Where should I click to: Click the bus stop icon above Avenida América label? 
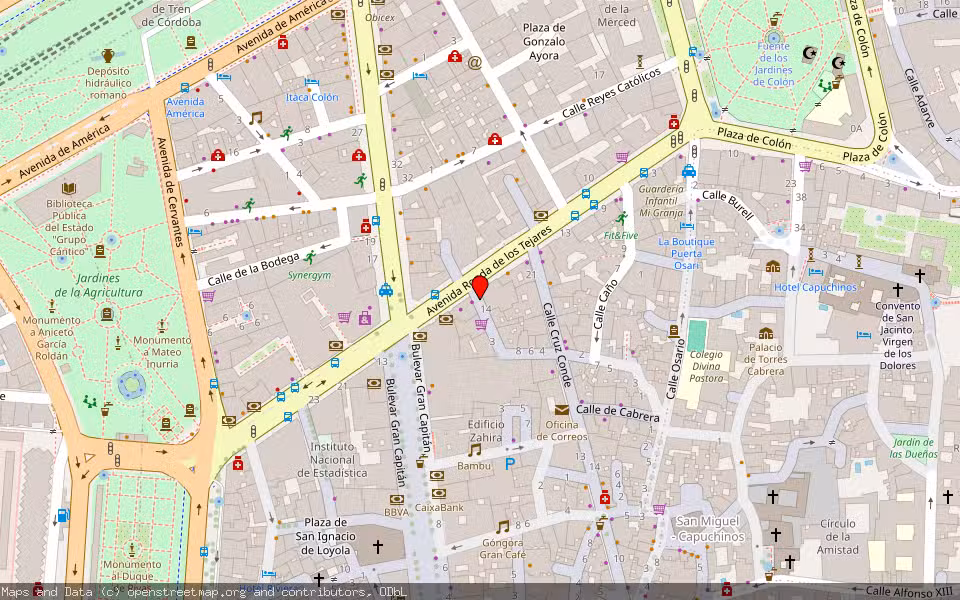tap(184, 88)
